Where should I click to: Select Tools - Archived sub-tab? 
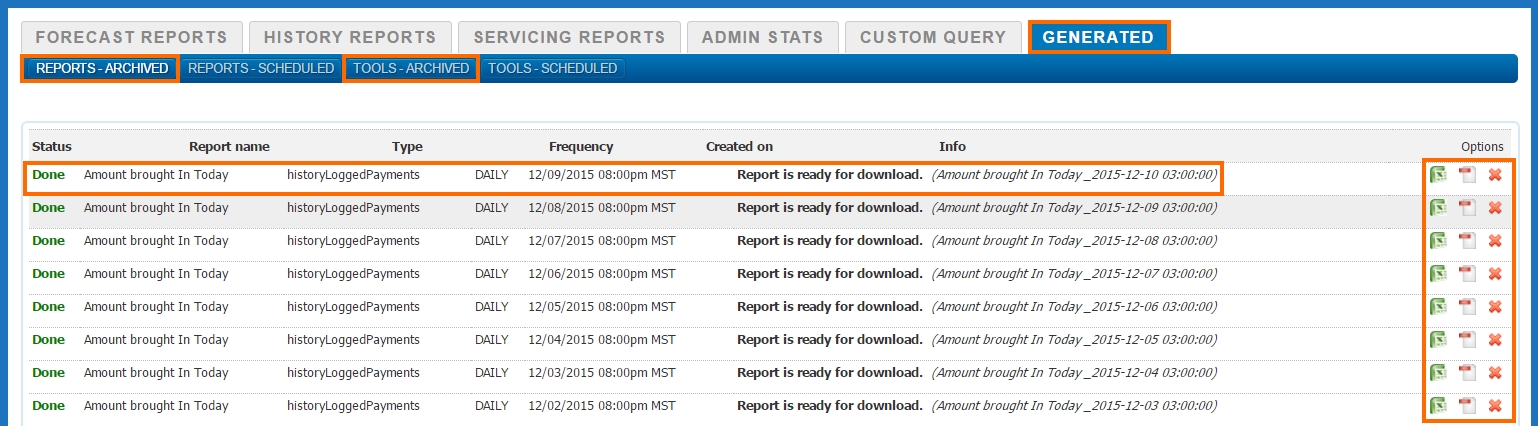tap(411, 69)
